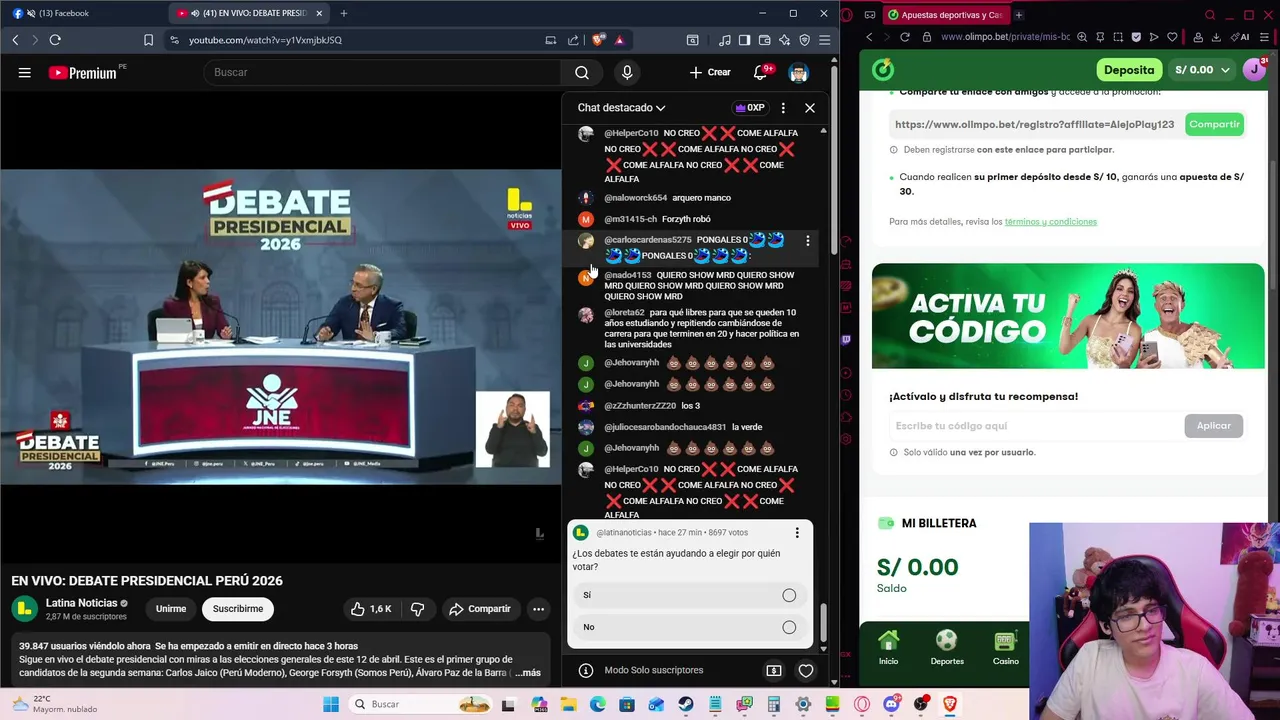Send a heart reaction in chat
The image size is (1280, 720).
tap(806, 670)
